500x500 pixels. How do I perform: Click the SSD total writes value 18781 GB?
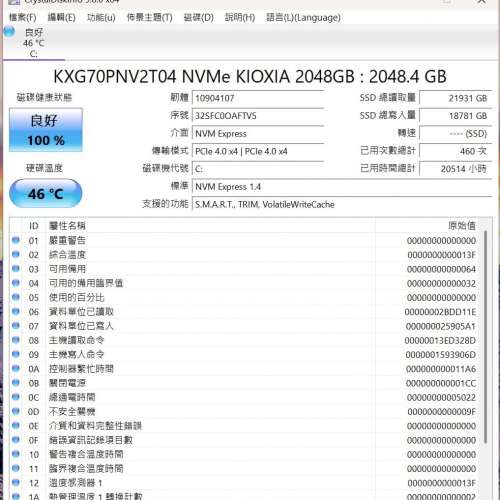point(456,116)
